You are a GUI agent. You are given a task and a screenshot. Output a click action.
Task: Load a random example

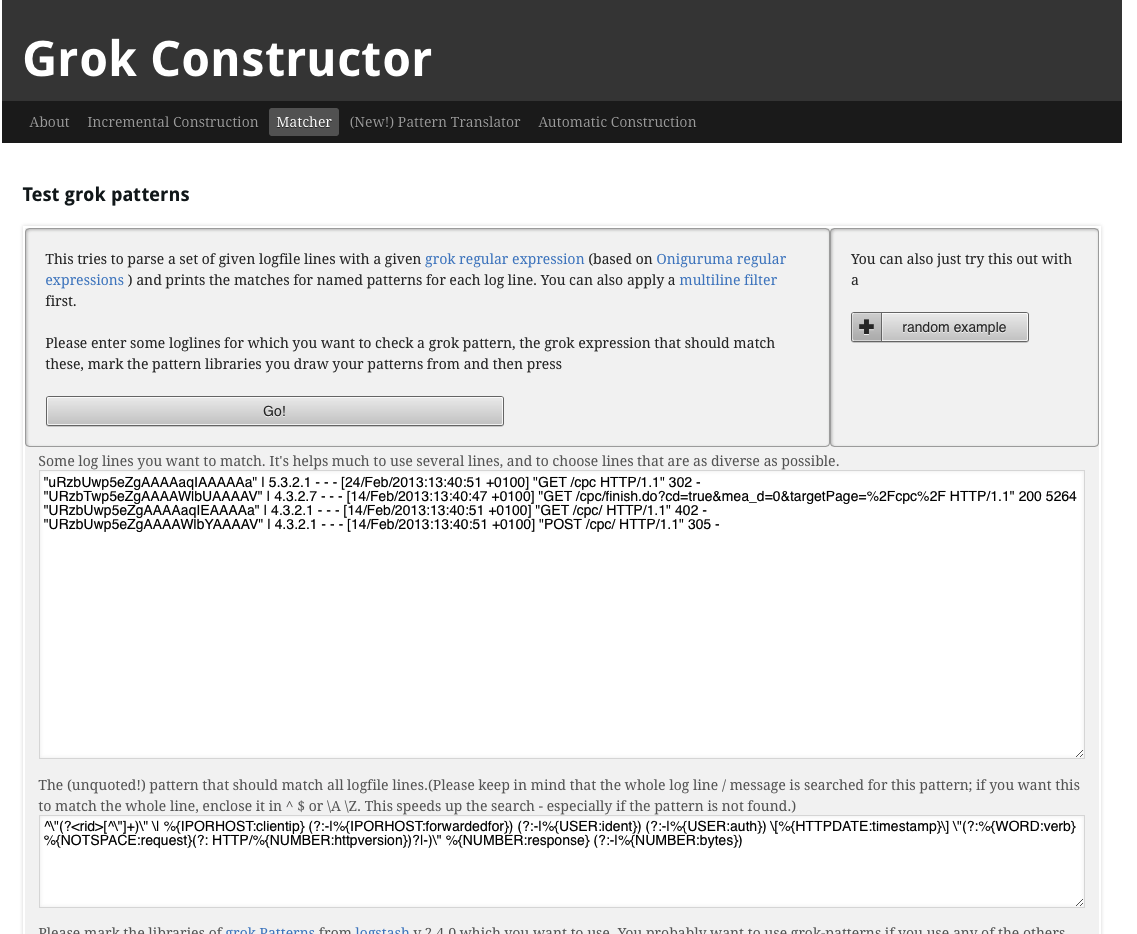(x=940, y=327)
